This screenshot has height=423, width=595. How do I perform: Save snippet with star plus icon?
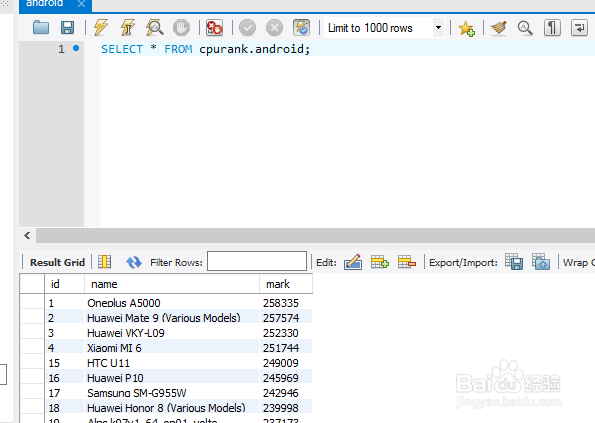pyautogui.click(x=466, y=28)
